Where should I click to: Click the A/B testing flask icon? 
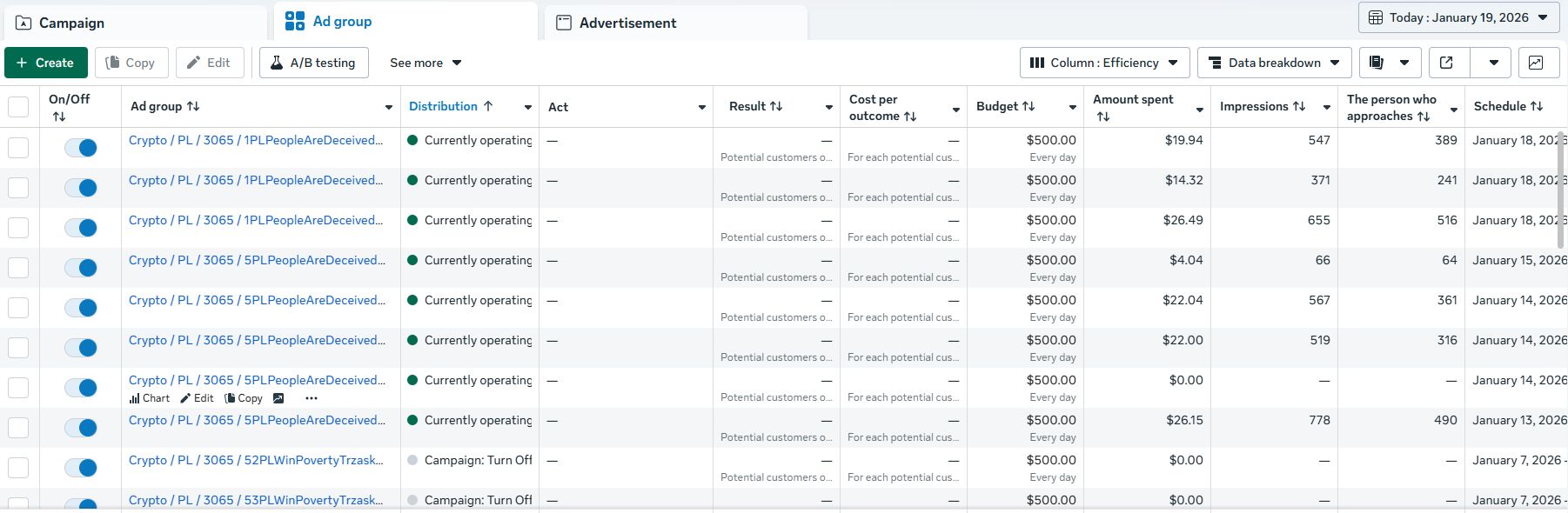277,63
